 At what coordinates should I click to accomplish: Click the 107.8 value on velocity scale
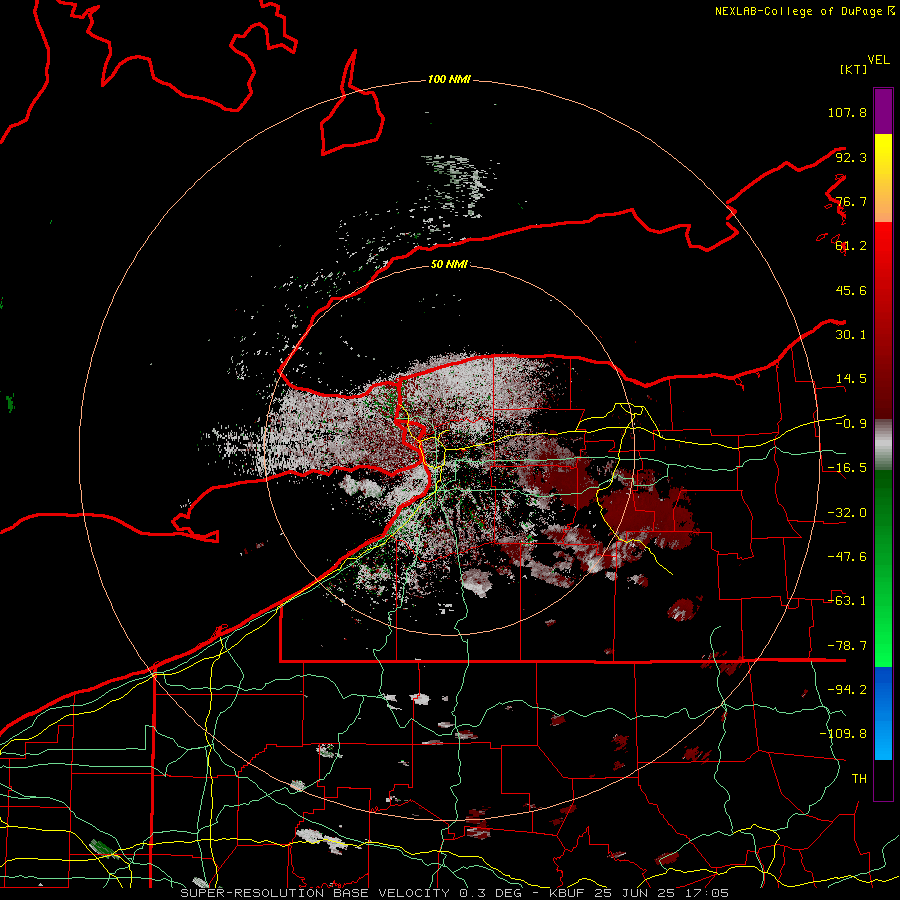tap(847, 112)
